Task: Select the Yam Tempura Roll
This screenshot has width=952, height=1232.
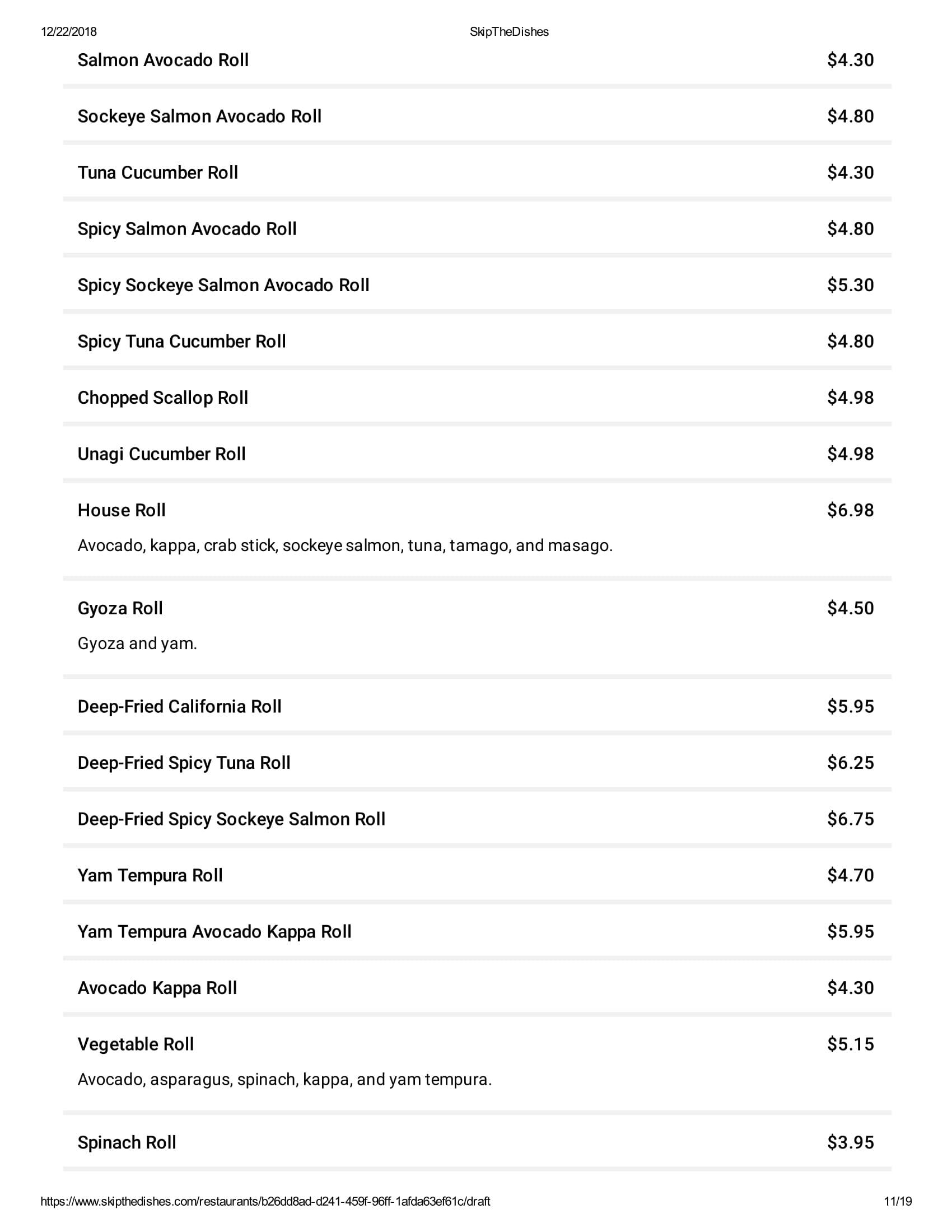Action: click(150, 875)
